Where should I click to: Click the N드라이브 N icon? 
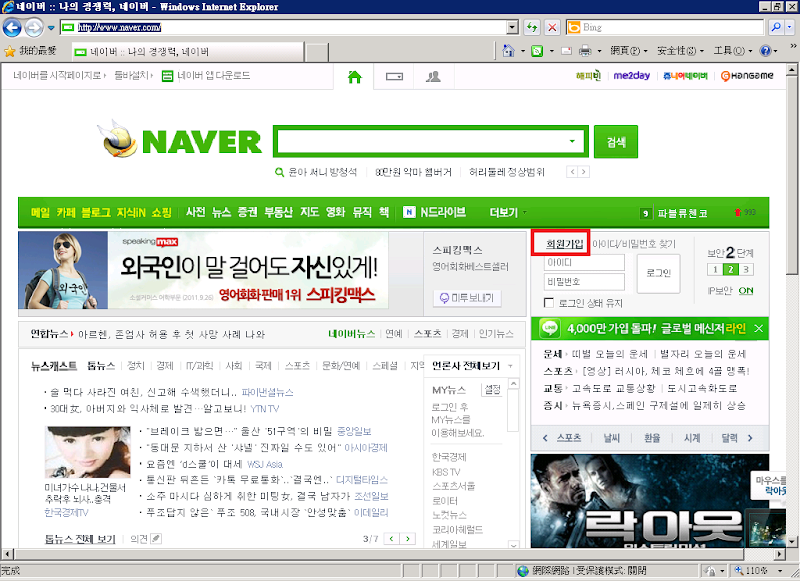coord(409,212)
